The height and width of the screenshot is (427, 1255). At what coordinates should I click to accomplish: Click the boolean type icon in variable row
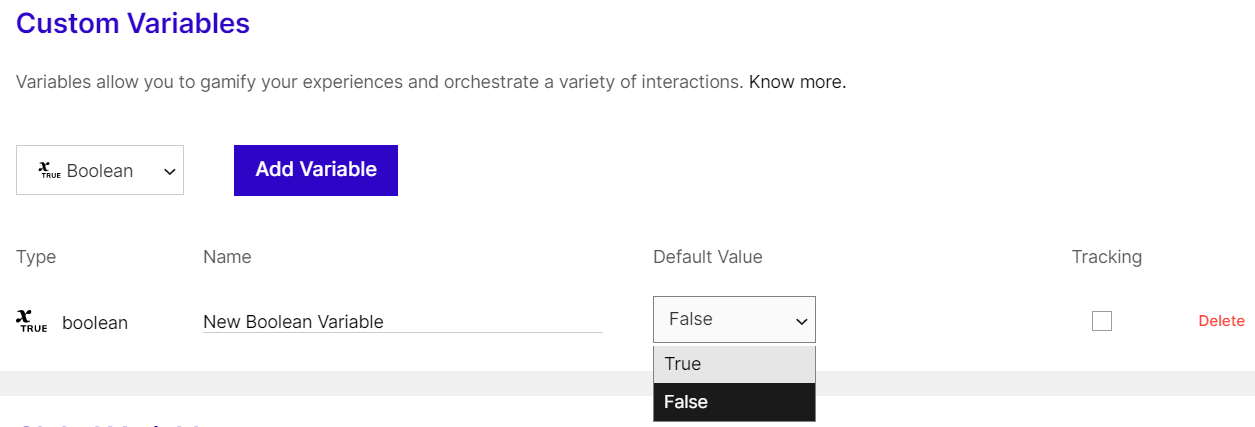click(x=32, y=321)
